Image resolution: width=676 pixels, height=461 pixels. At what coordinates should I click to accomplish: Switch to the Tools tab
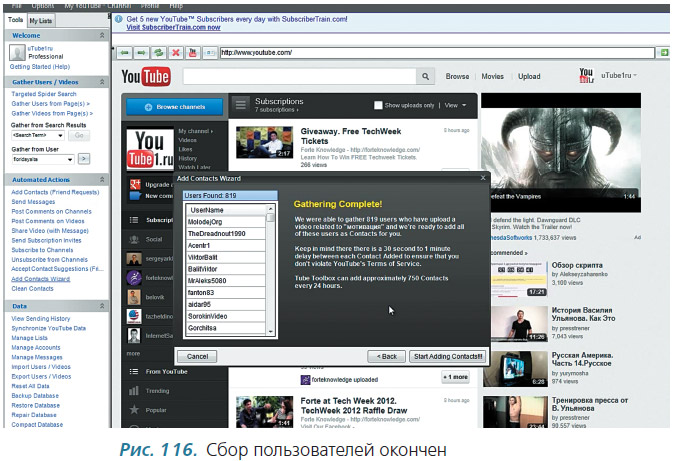[16, 20]
